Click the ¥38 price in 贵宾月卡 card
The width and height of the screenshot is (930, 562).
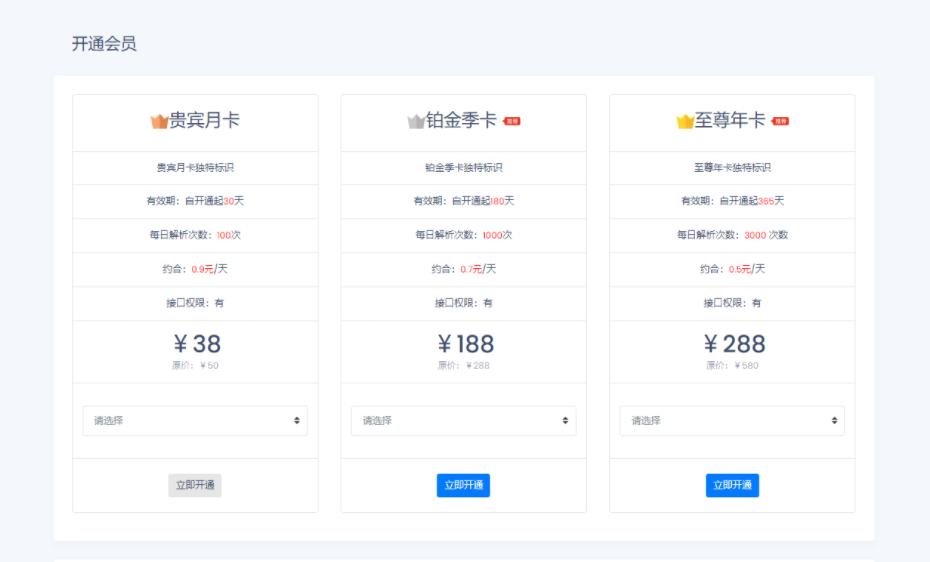[196, 344]
